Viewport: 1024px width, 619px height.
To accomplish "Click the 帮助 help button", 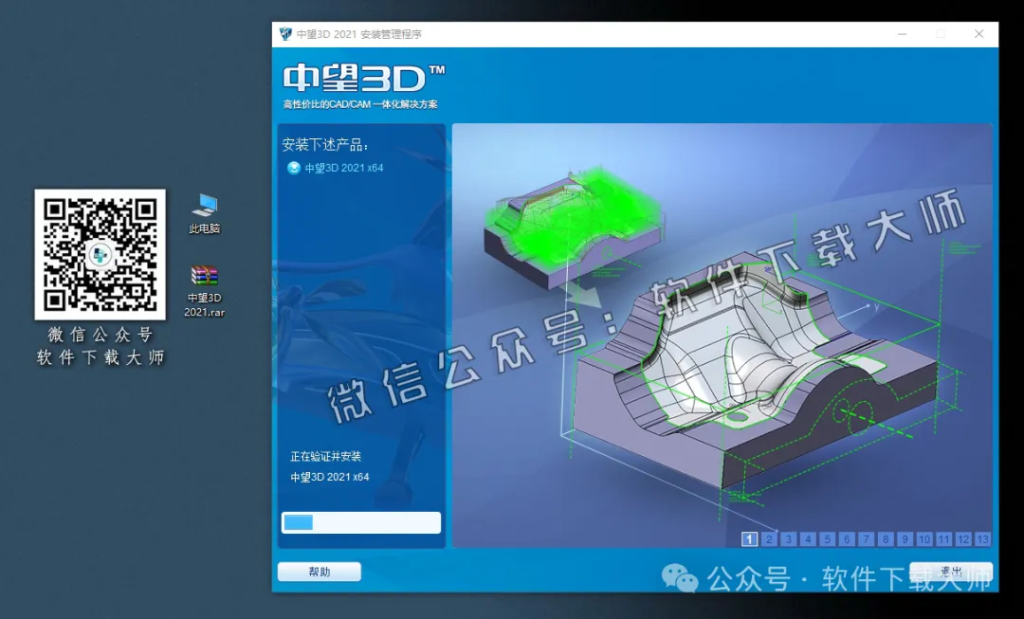I will [x=319, y=570].
